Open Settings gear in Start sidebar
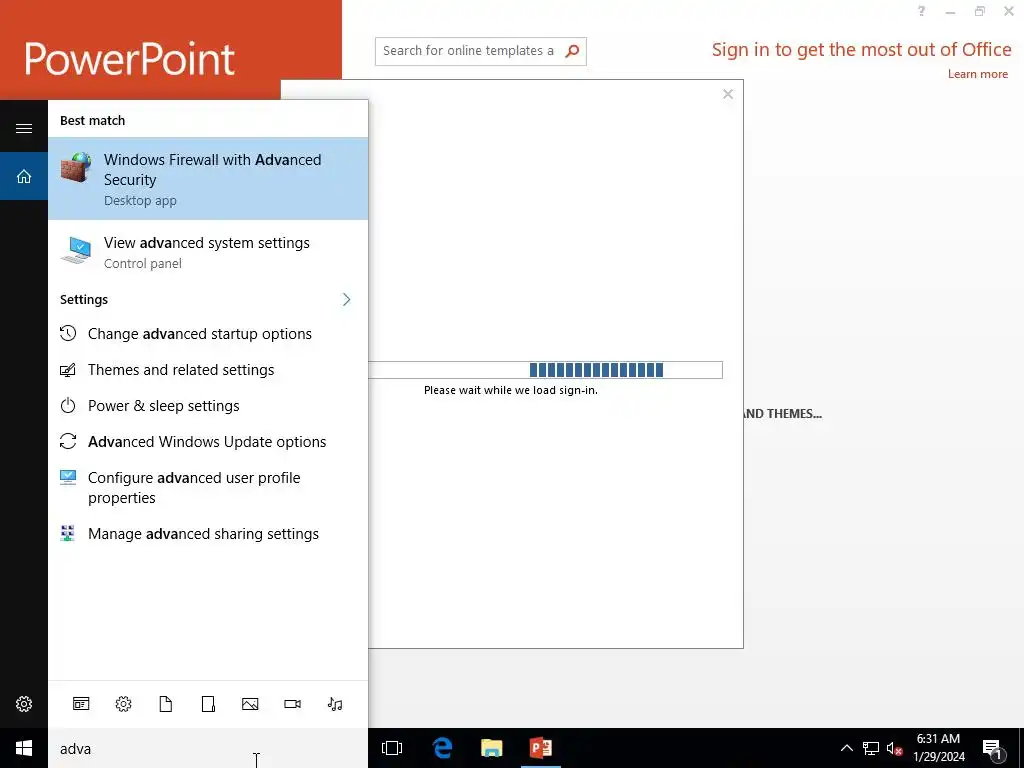Screen dimensions: 1024x768 (24, 704)
